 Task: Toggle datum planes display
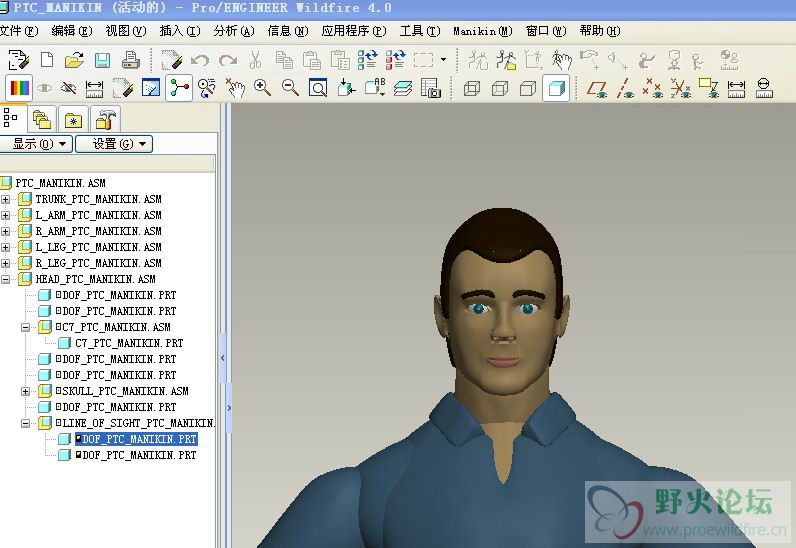tap(597, 88)
